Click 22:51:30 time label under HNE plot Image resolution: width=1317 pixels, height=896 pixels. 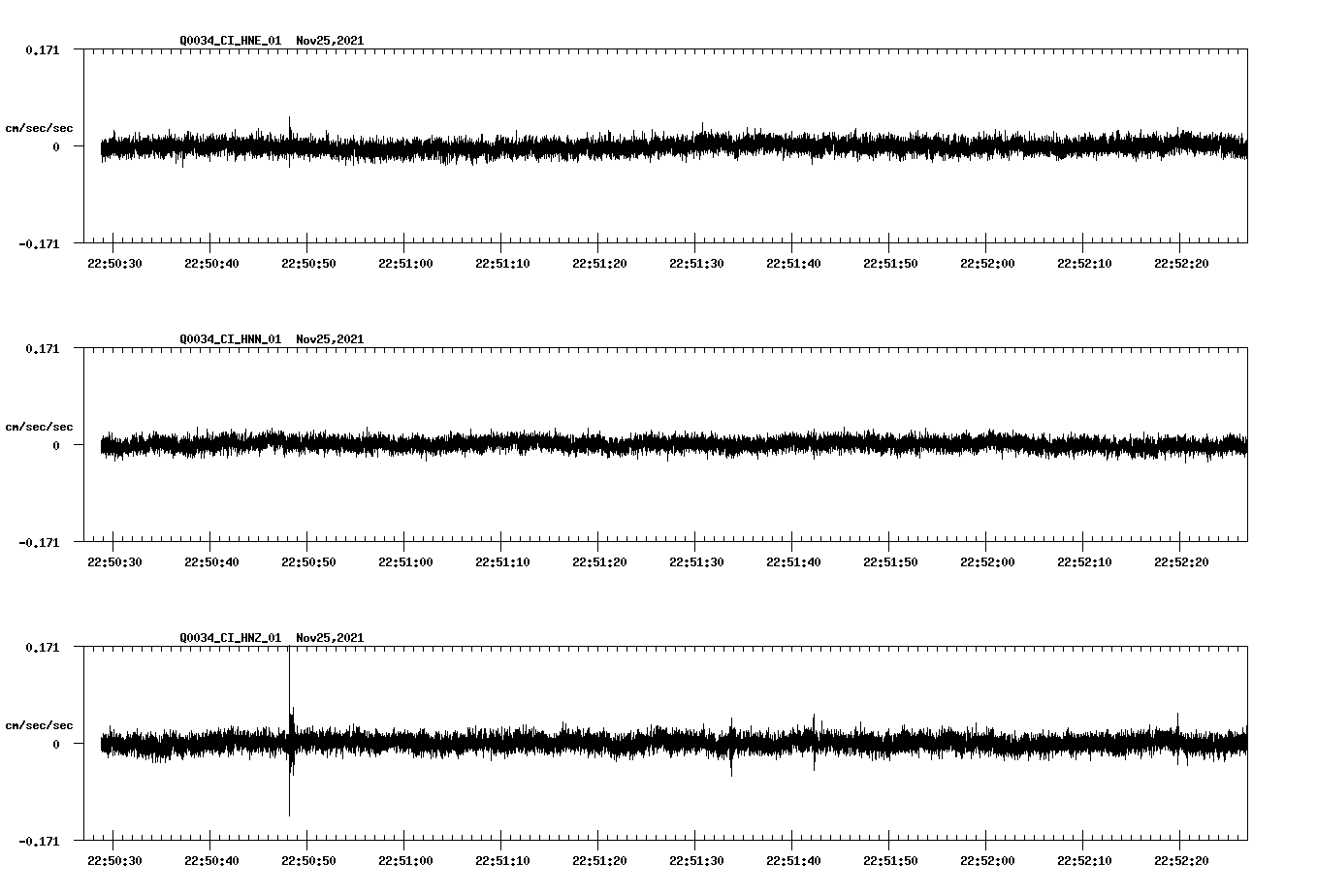point(696,263)
